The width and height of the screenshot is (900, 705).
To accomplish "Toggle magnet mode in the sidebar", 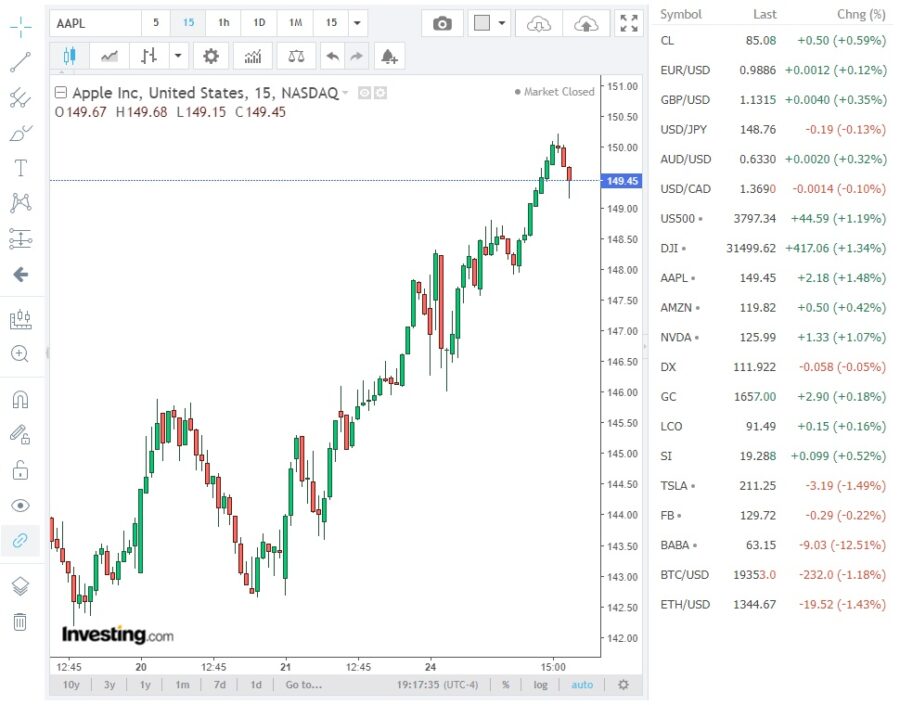I will click(20, 398).
